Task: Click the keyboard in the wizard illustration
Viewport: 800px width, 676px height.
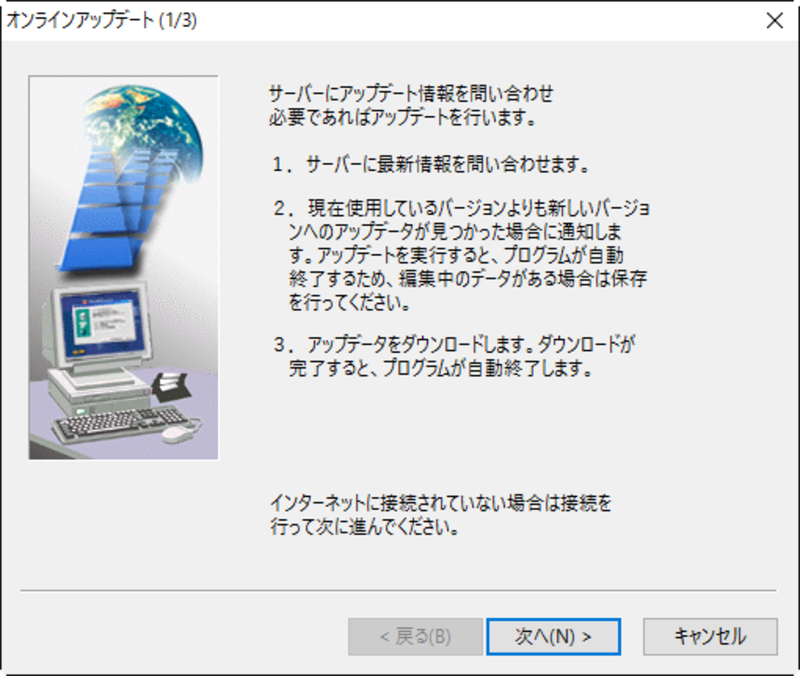Action: click(x=120, y=423)
